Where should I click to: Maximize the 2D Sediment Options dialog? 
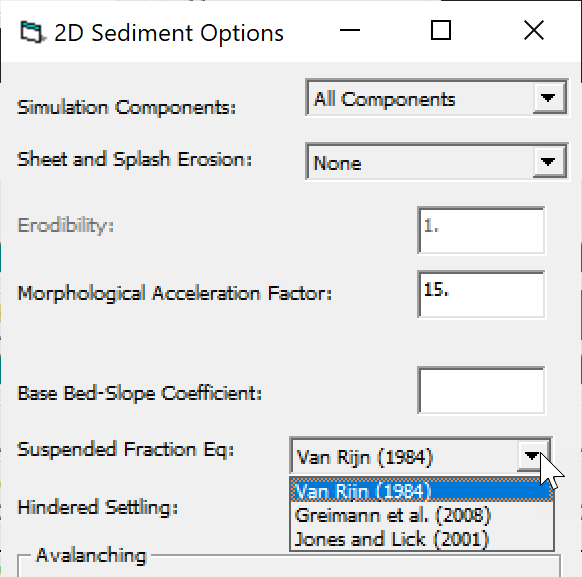(x=441, y=30)
